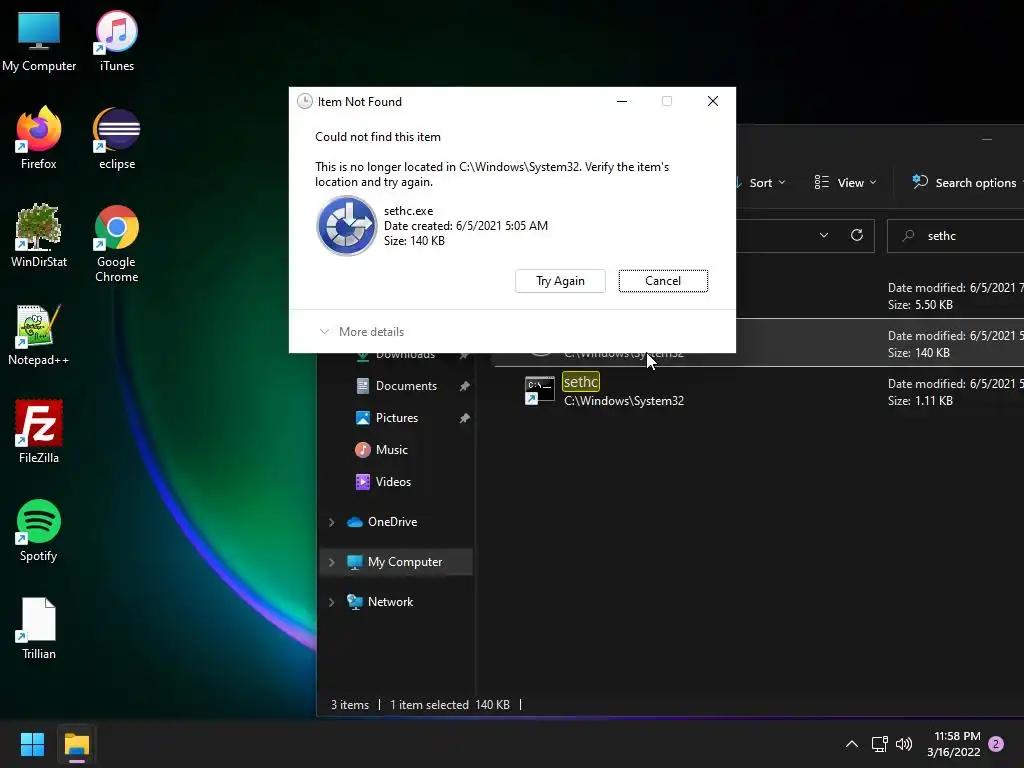Expand OneDrive tree node
This screenshot has width=1024, height=768.
coord(331,522)
